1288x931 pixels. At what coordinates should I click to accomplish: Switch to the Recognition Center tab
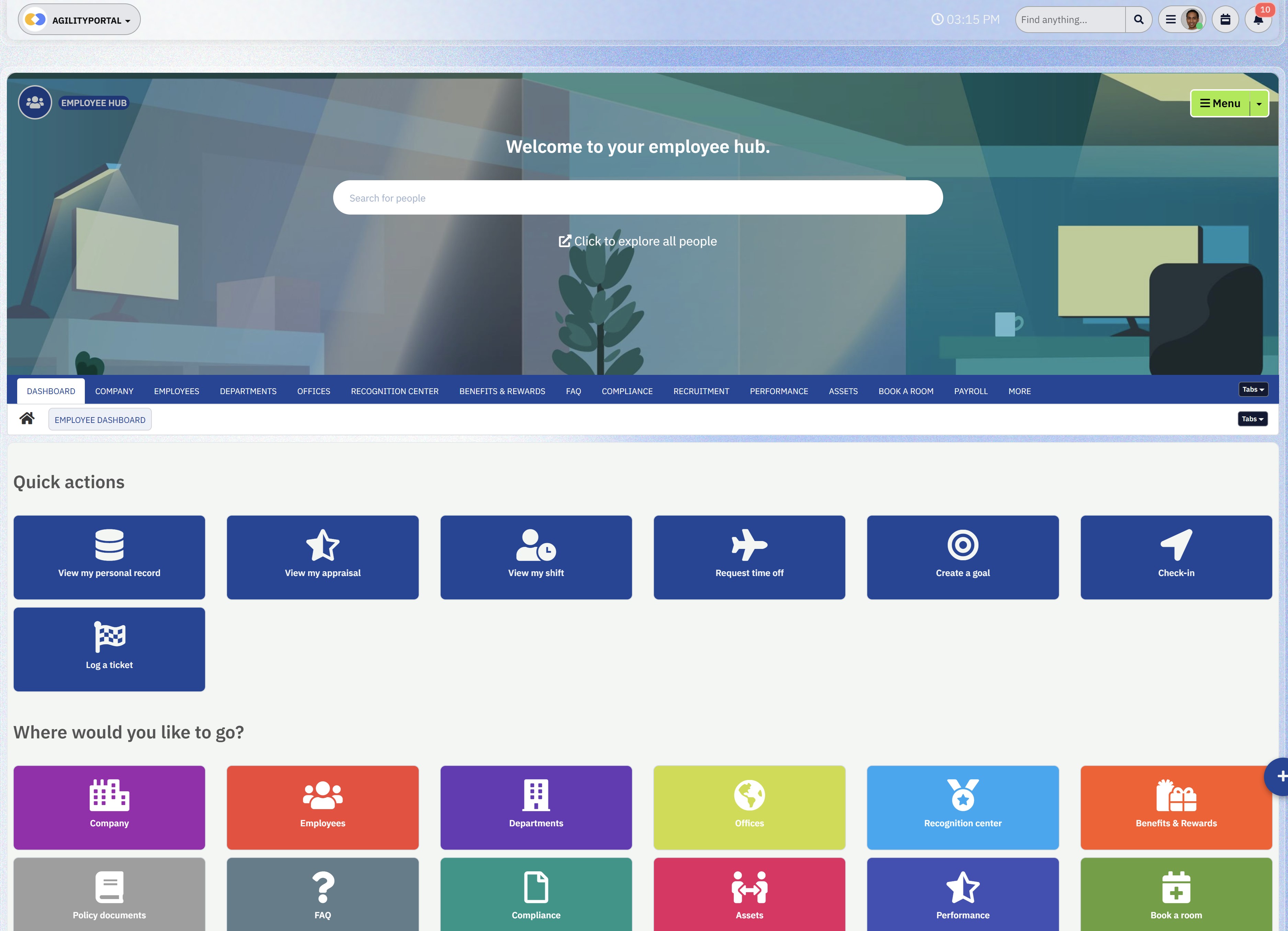coord(394,391)
